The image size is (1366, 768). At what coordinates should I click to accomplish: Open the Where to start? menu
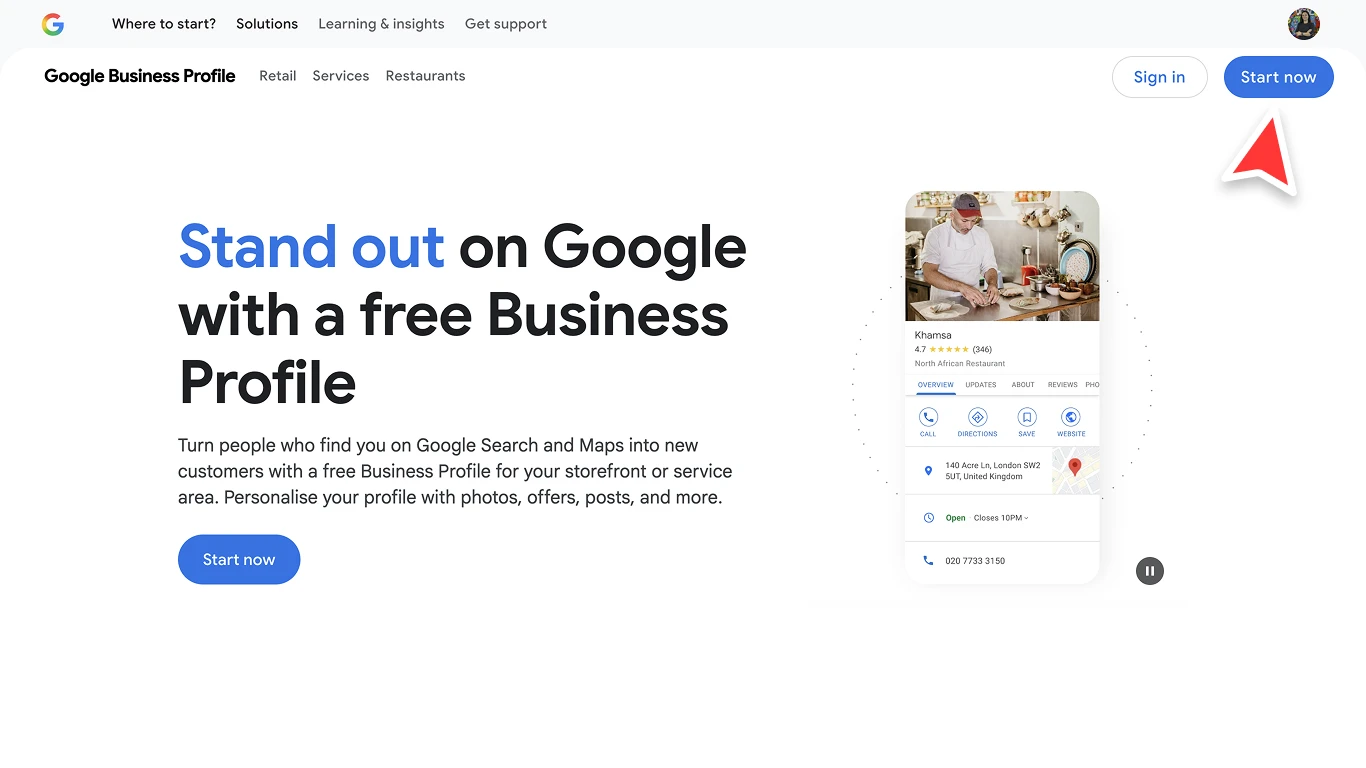tap(163, 23)
